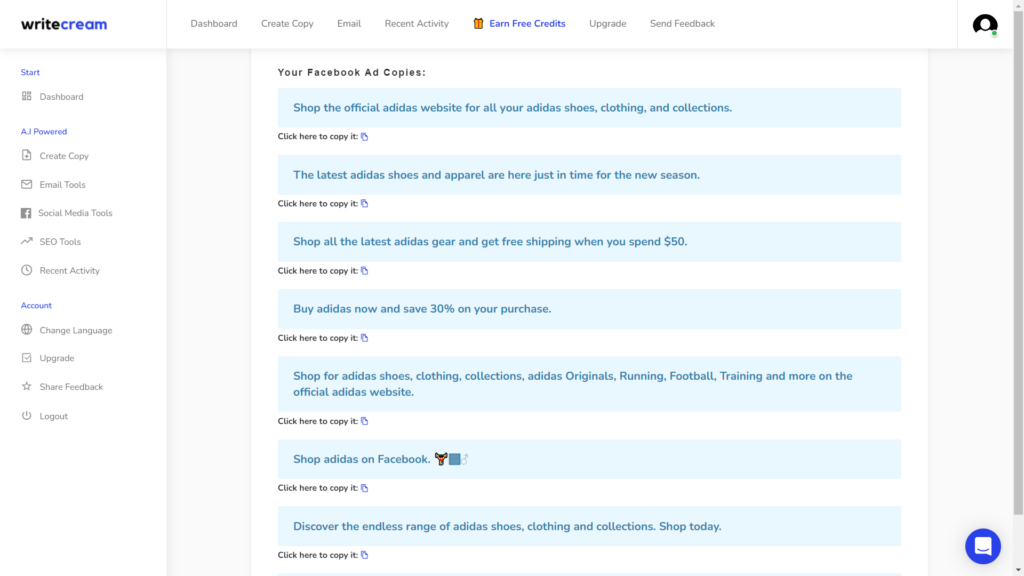Click the Earn Free Credits link

tap(527, 24)
